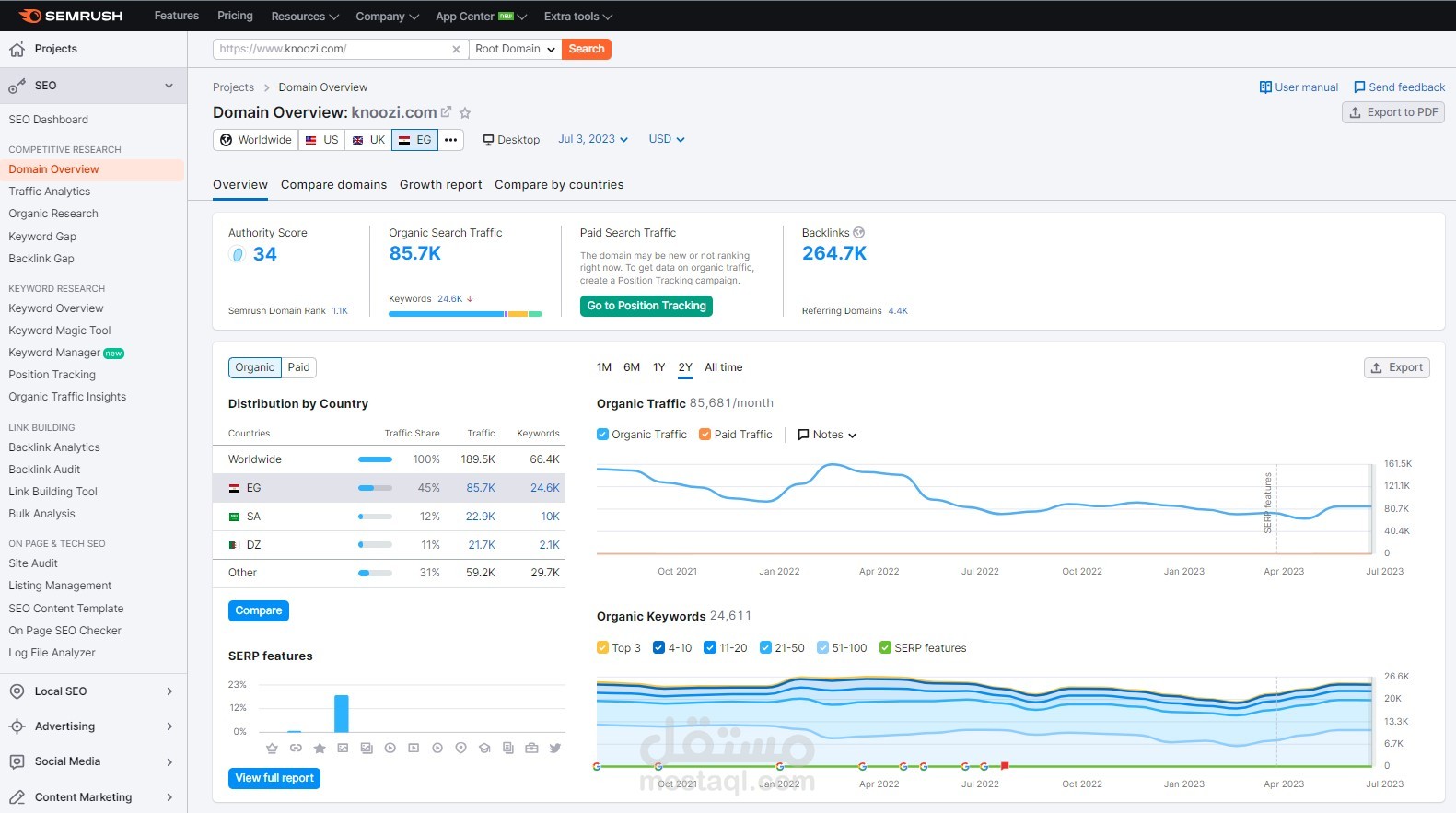The height and width of the screenshot is (813, 1456).
Task: Collapse the SEO sidebar section
Action: [169, 86]
